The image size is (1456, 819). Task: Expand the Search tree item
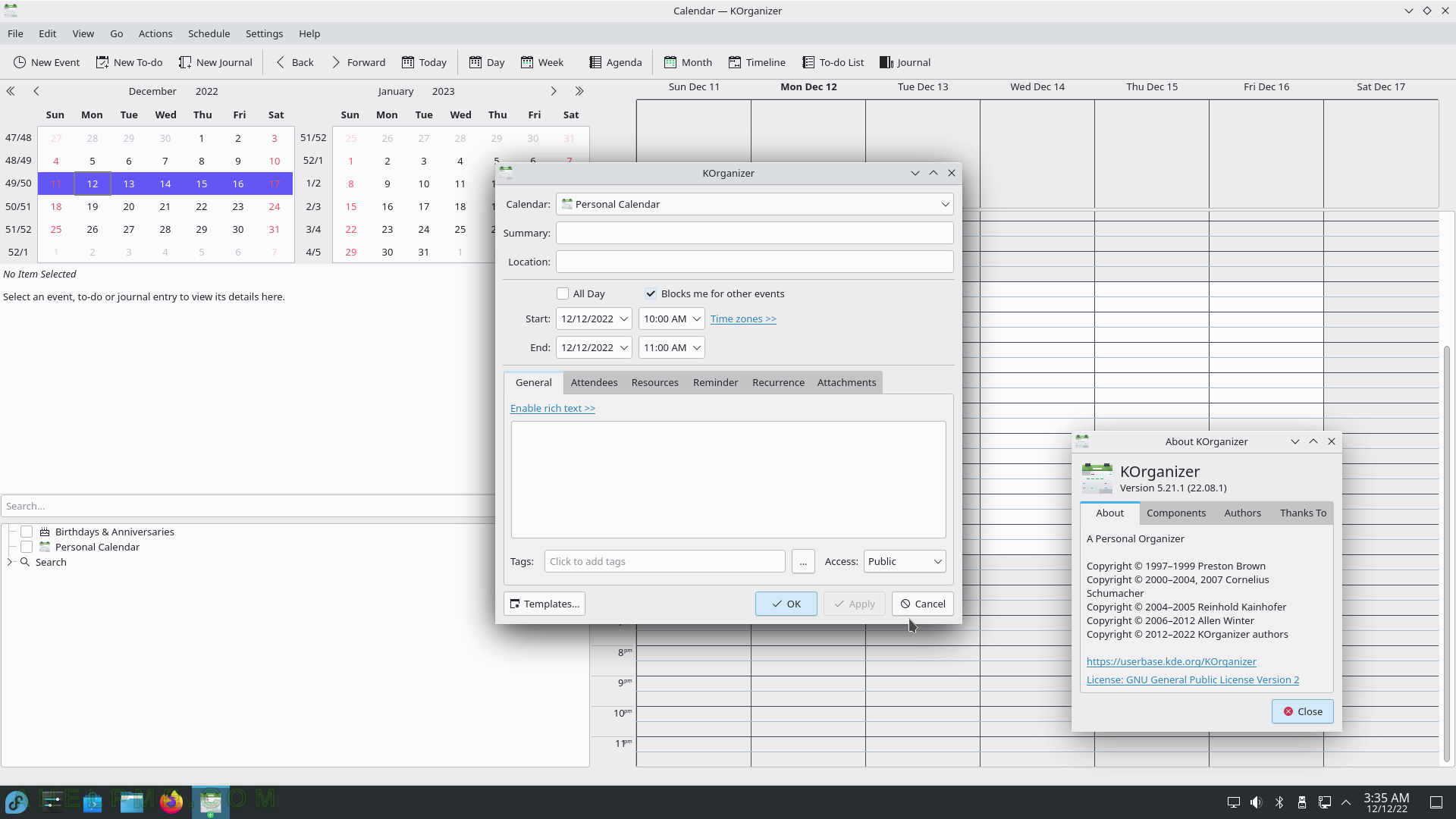coord(10,562)
